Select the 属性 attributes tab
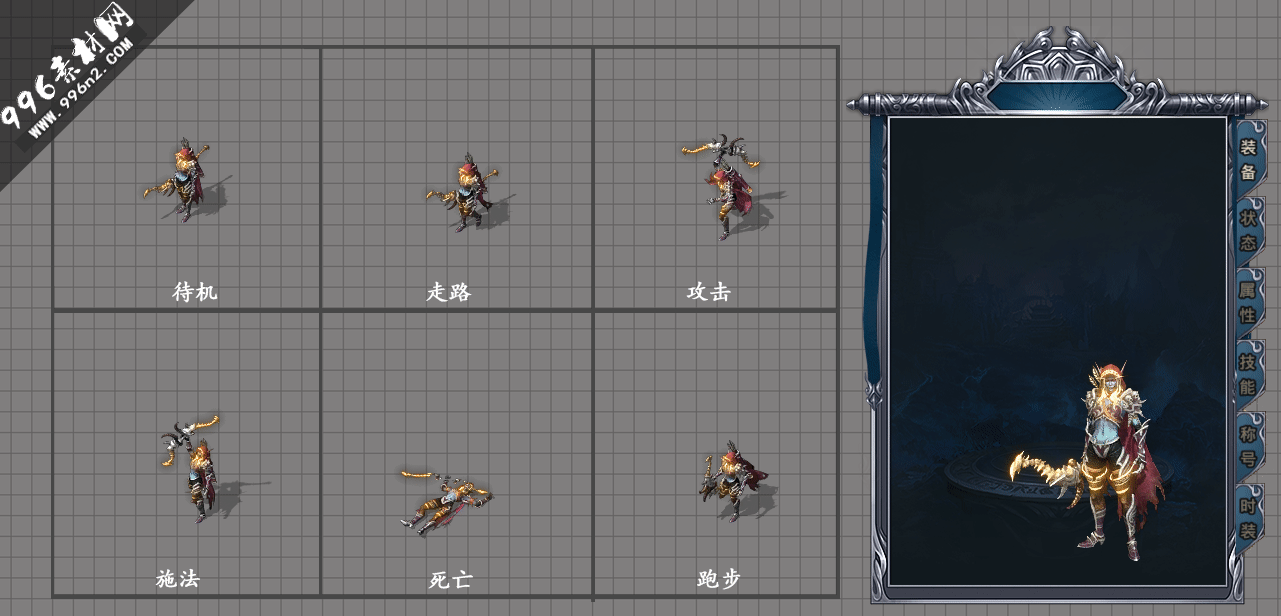 click(x=1248, y=302)
